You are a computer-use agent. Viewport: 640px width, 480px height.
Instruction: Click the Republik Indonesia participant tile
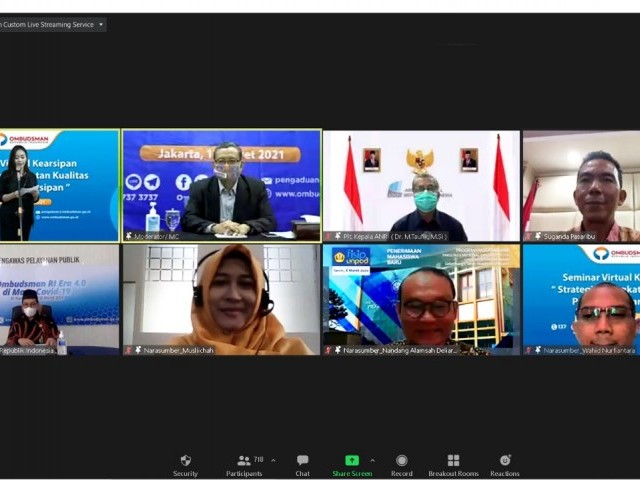point(59,299)
